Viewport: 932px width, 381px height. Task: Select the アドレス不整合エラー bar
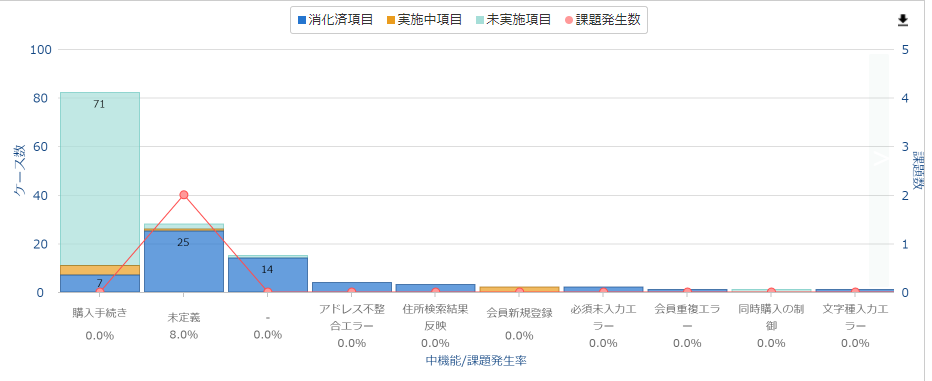(352, 287)
